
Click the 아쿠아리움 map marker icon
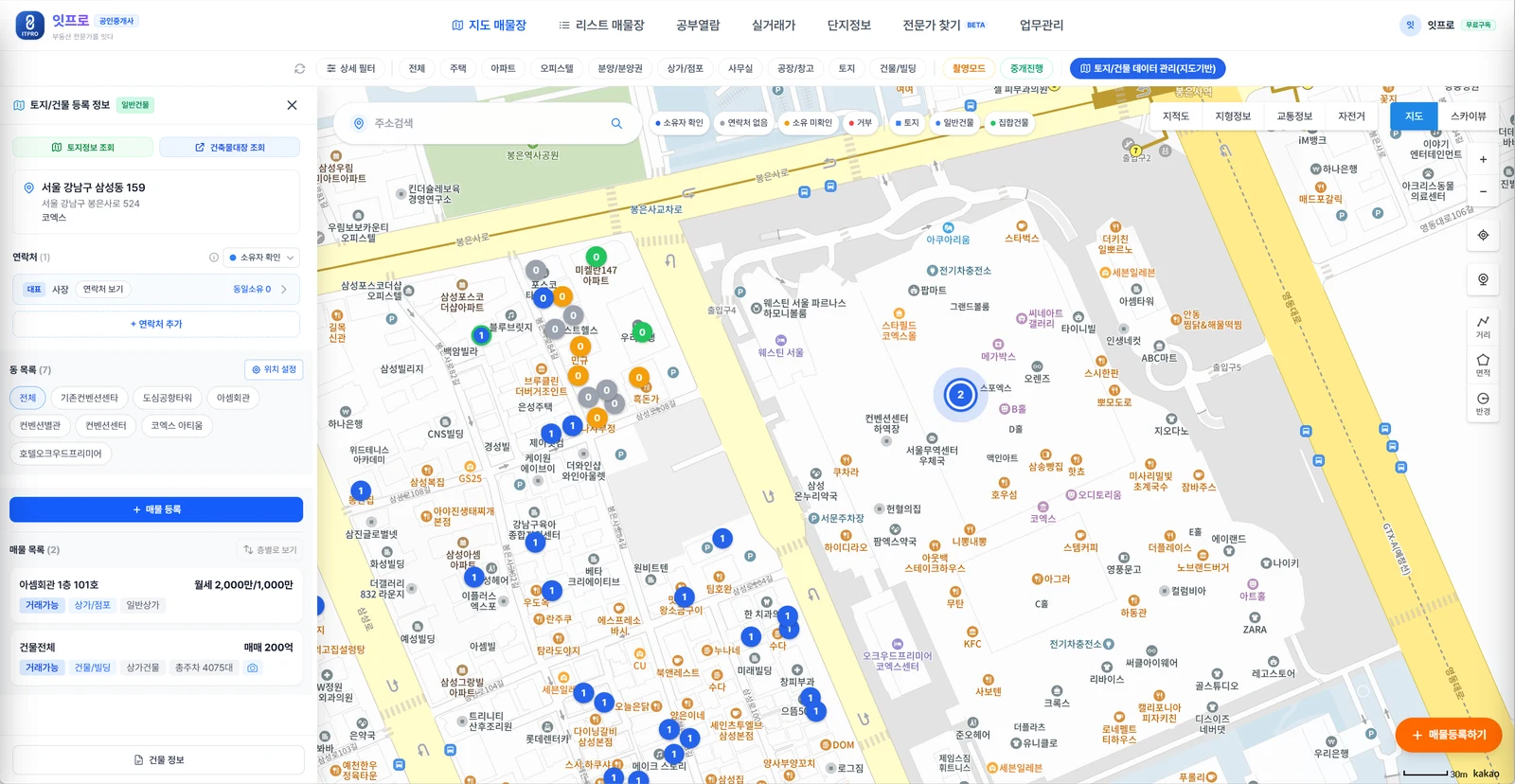[x=948, y=228]
